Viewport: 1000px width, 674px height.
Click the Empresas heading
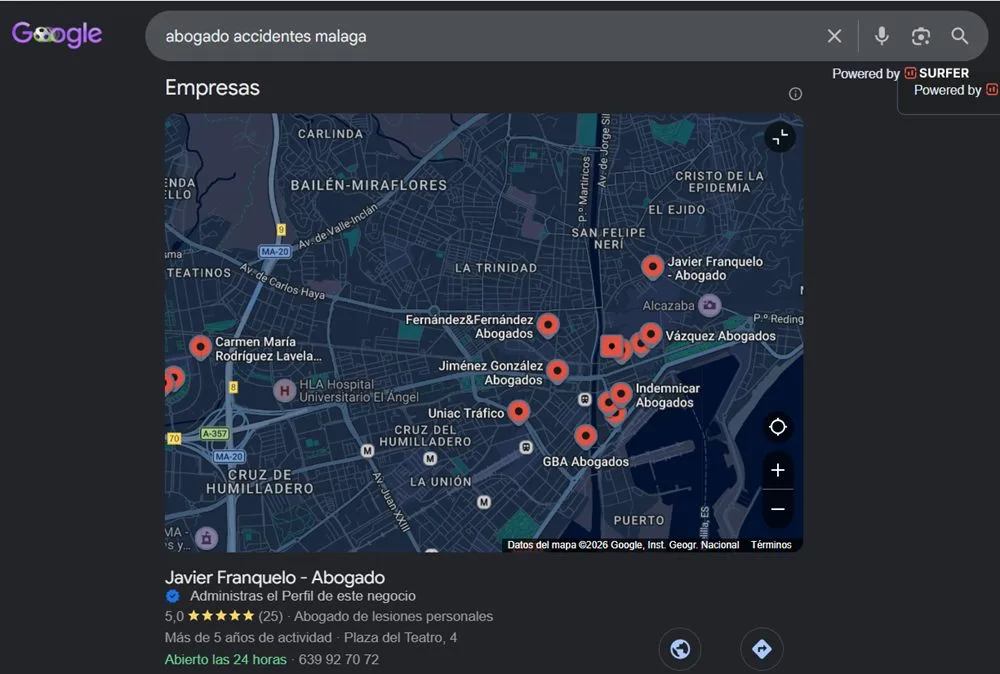(212, 88)
